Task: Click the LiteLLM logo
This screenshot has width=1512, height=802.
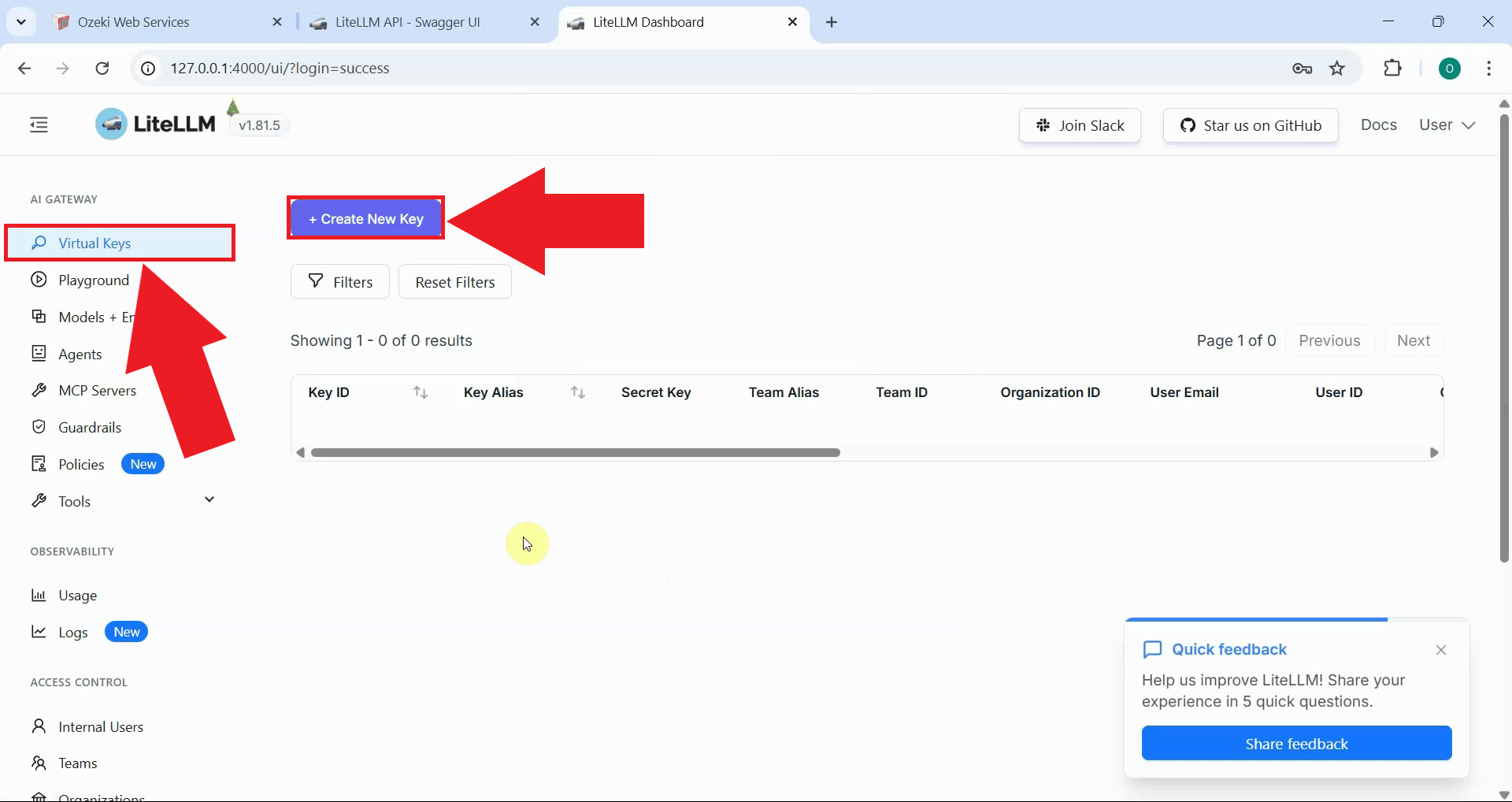Action: click(x=156, y=124)
